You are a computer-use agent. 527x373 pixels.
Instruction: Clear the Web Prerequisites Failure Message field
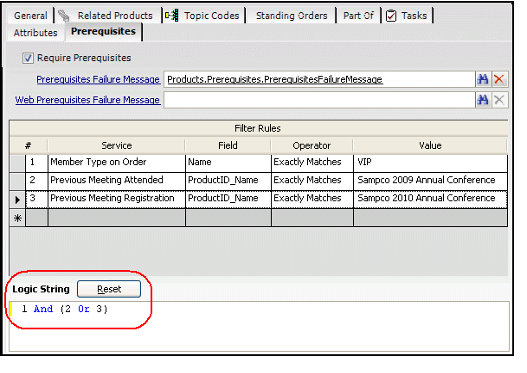(x=499, y=100)
